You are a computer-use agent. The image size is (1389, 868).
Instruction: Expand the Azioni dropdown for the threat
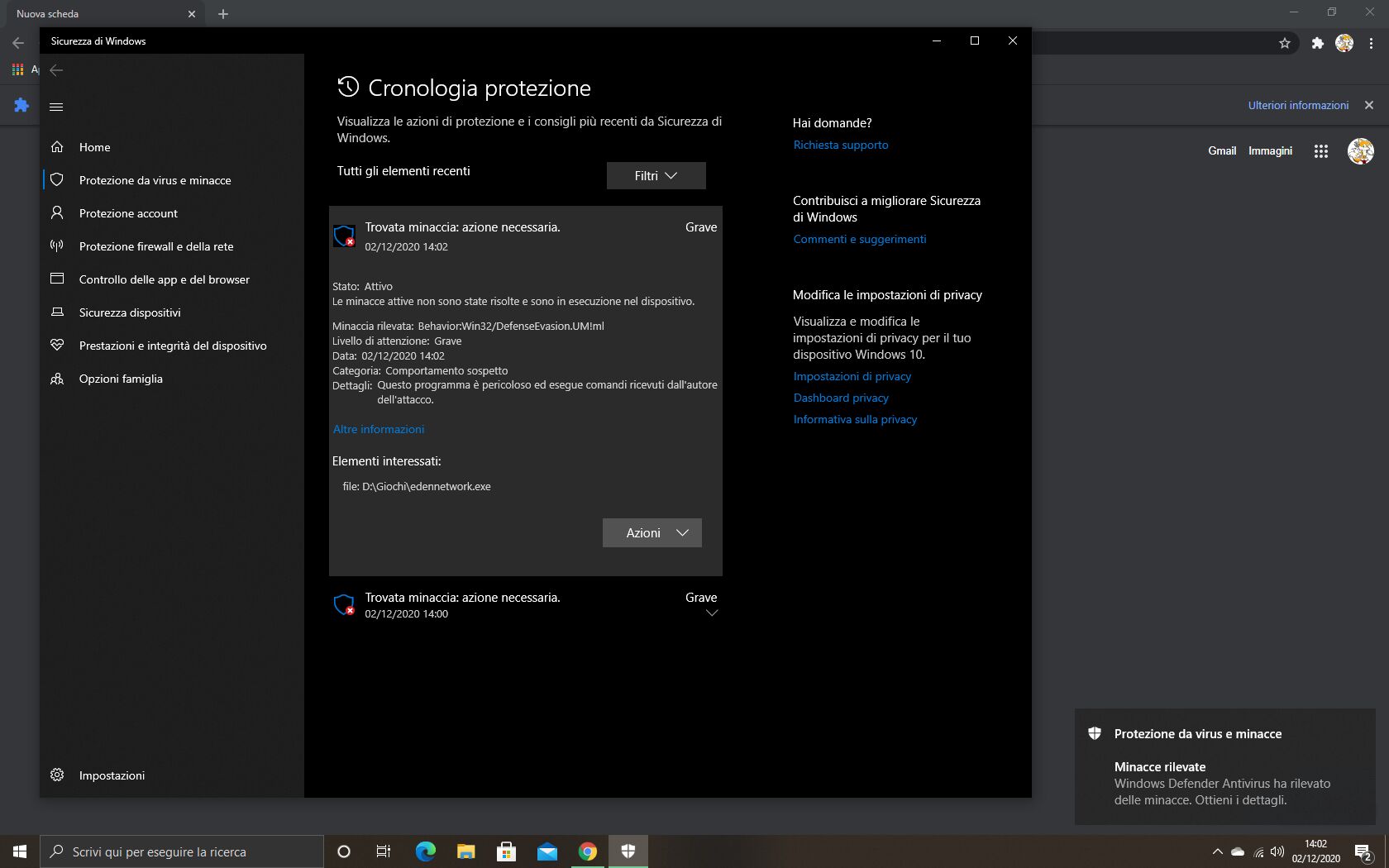tap(652, 533)
